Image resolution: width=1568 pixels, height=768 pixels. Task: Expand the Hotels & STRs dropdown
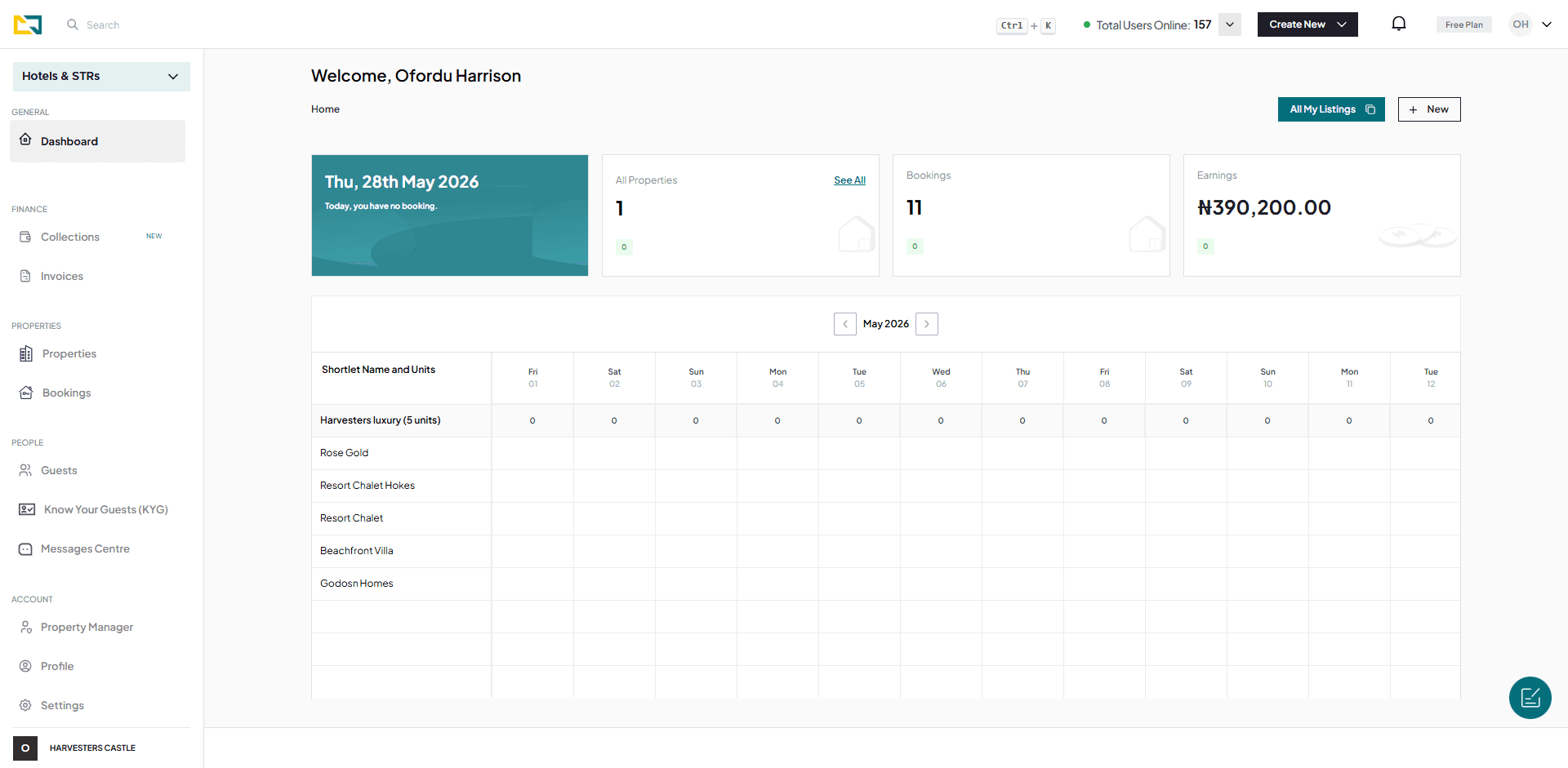101,76
